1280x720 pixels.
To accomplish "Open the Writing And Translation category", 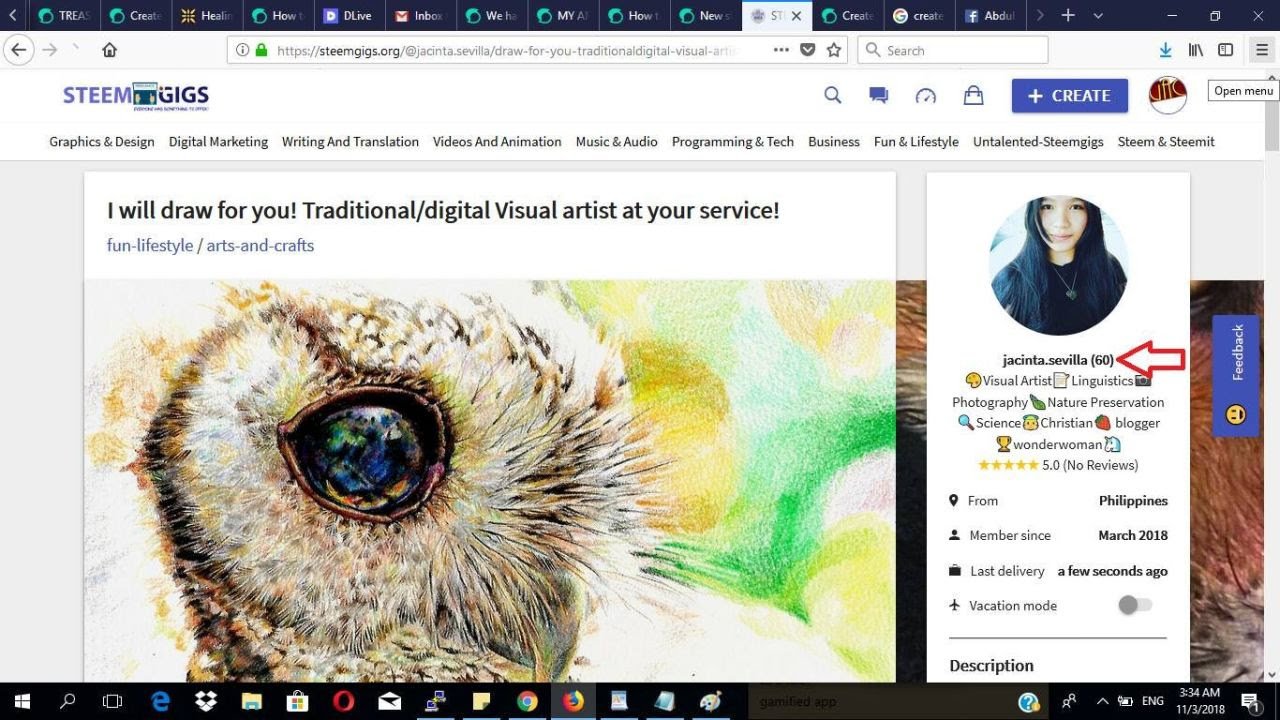I will [350, 141].
